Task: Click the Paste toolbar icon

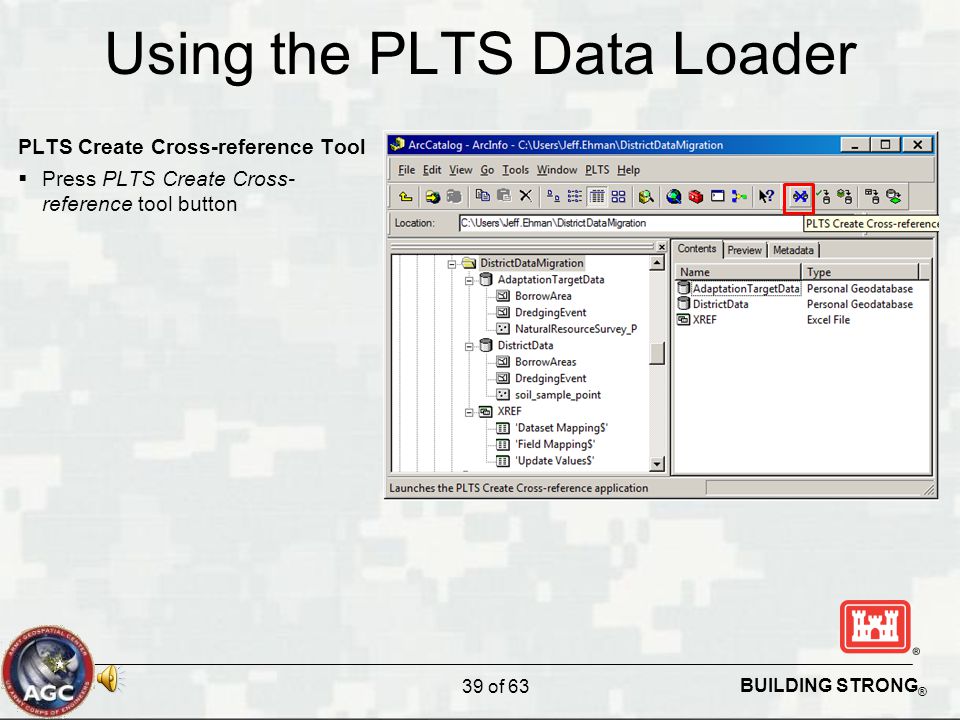Action: tap(503, 196)
